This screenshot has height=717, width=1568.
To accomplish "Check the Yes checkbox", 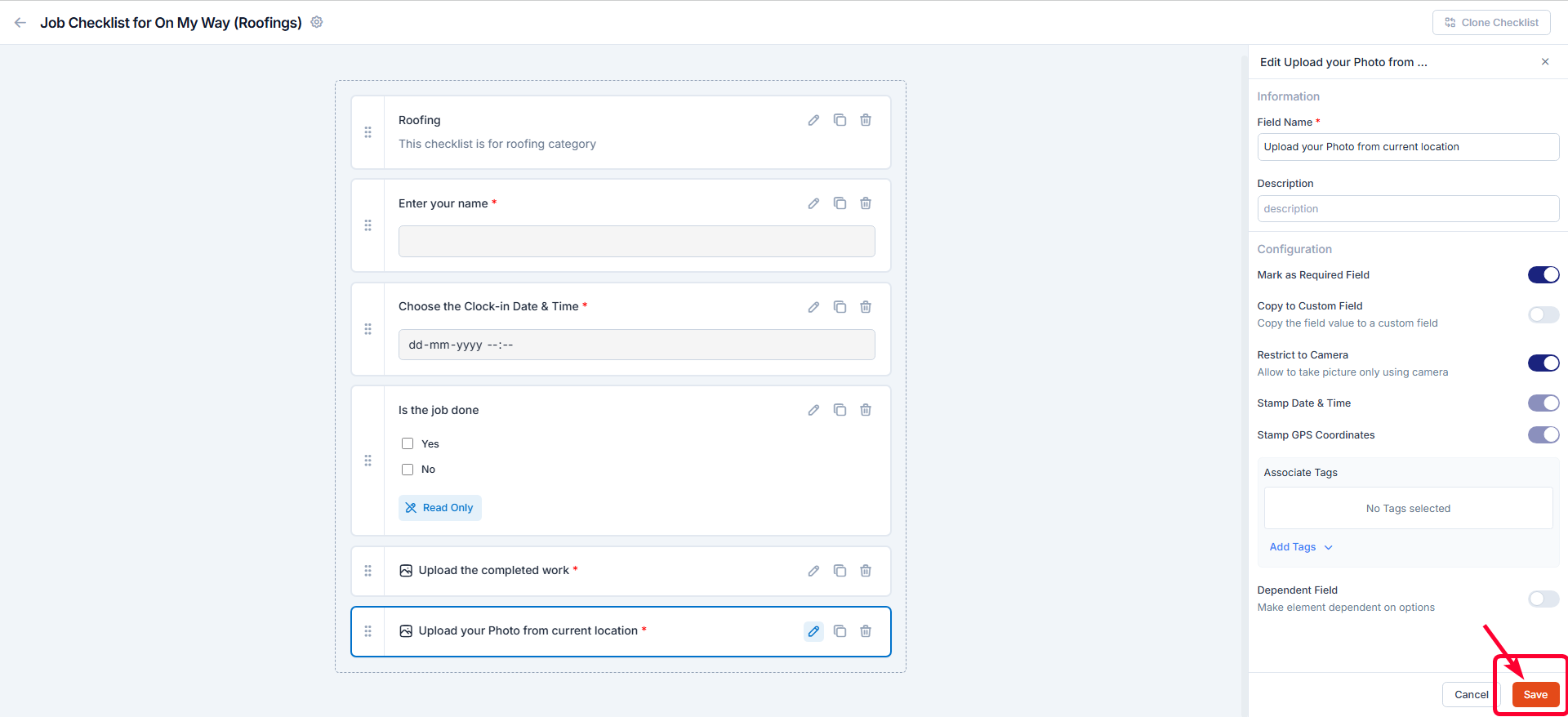I will coord(408,443).
